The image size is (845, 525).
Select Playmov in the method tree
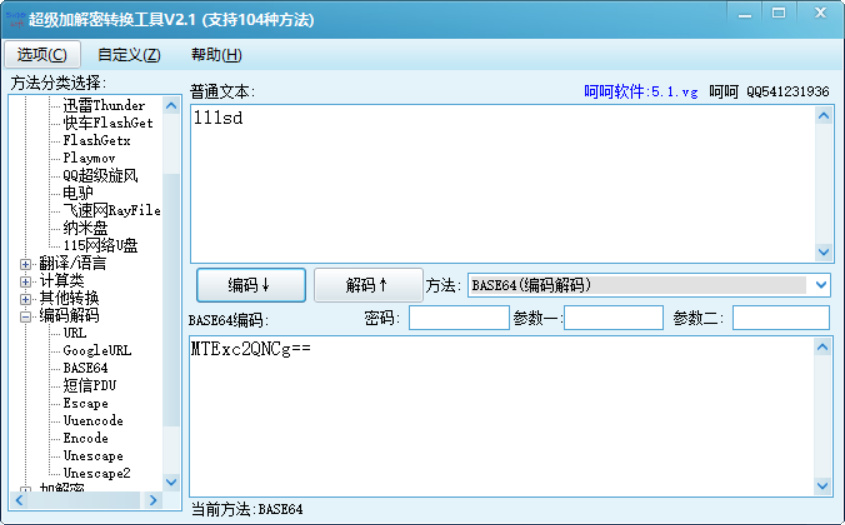tap(89, 158)
